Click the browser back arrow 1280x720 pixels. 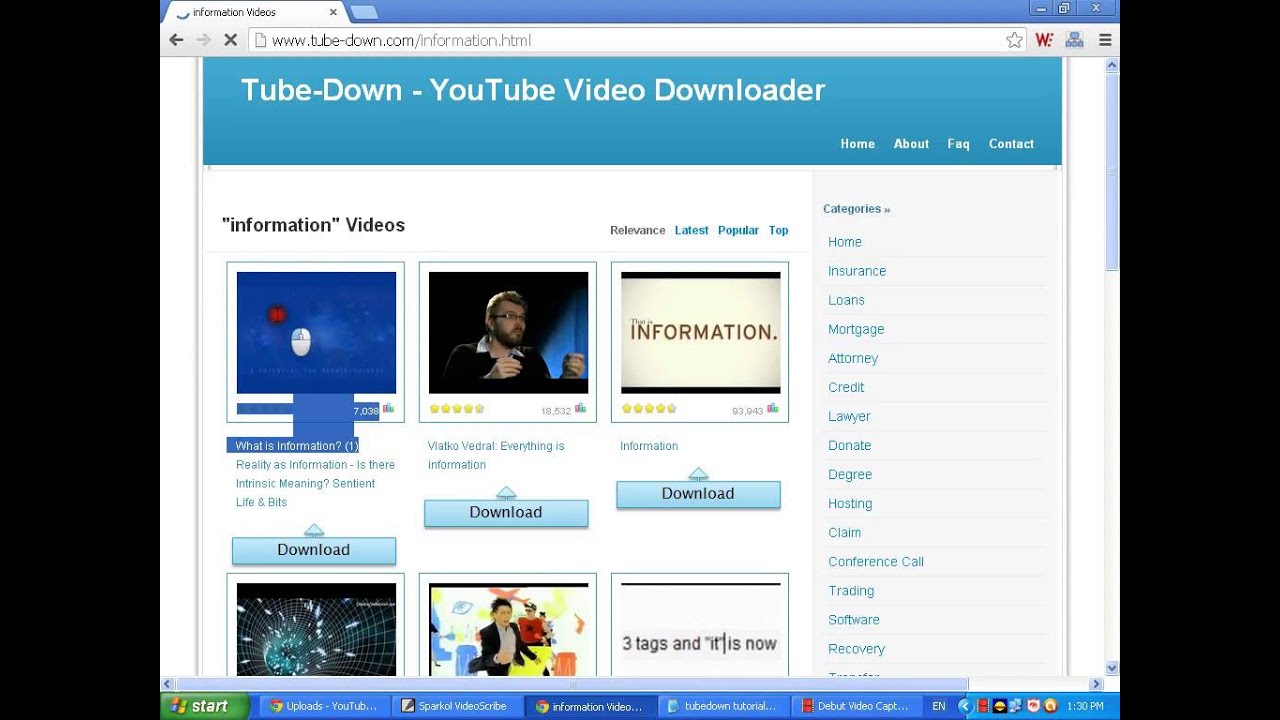[x=176, y=40]
